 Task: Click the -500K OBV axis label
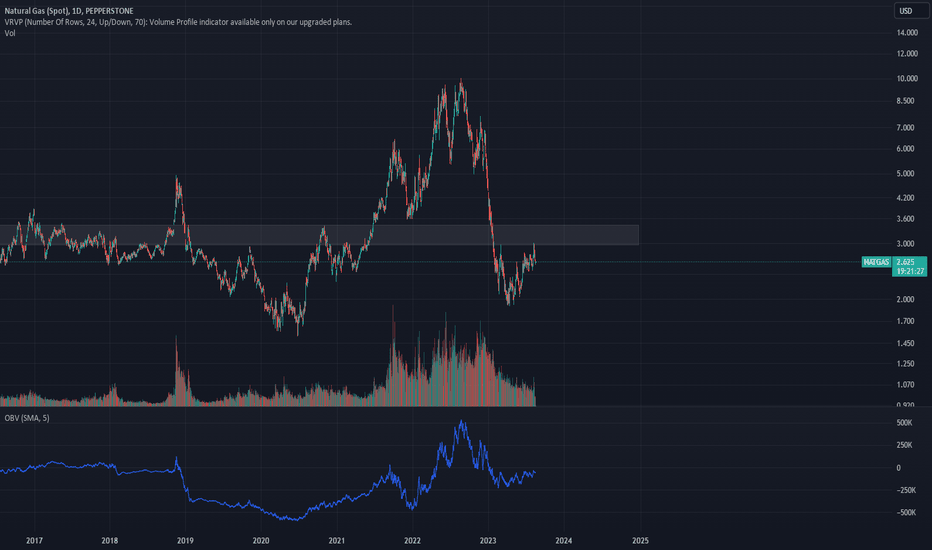pos(906,513)
